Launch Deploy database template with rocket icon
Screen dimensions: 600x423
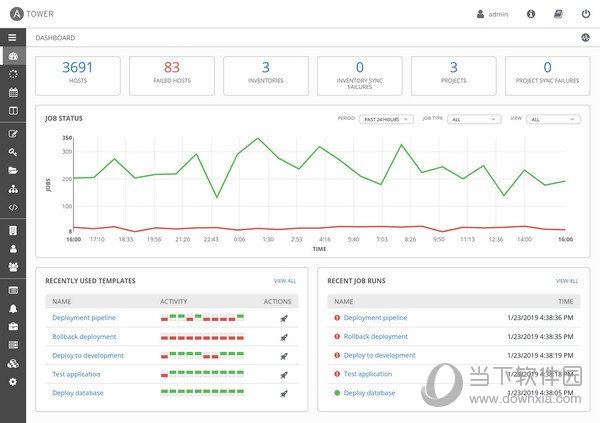[x=284, y=394]
